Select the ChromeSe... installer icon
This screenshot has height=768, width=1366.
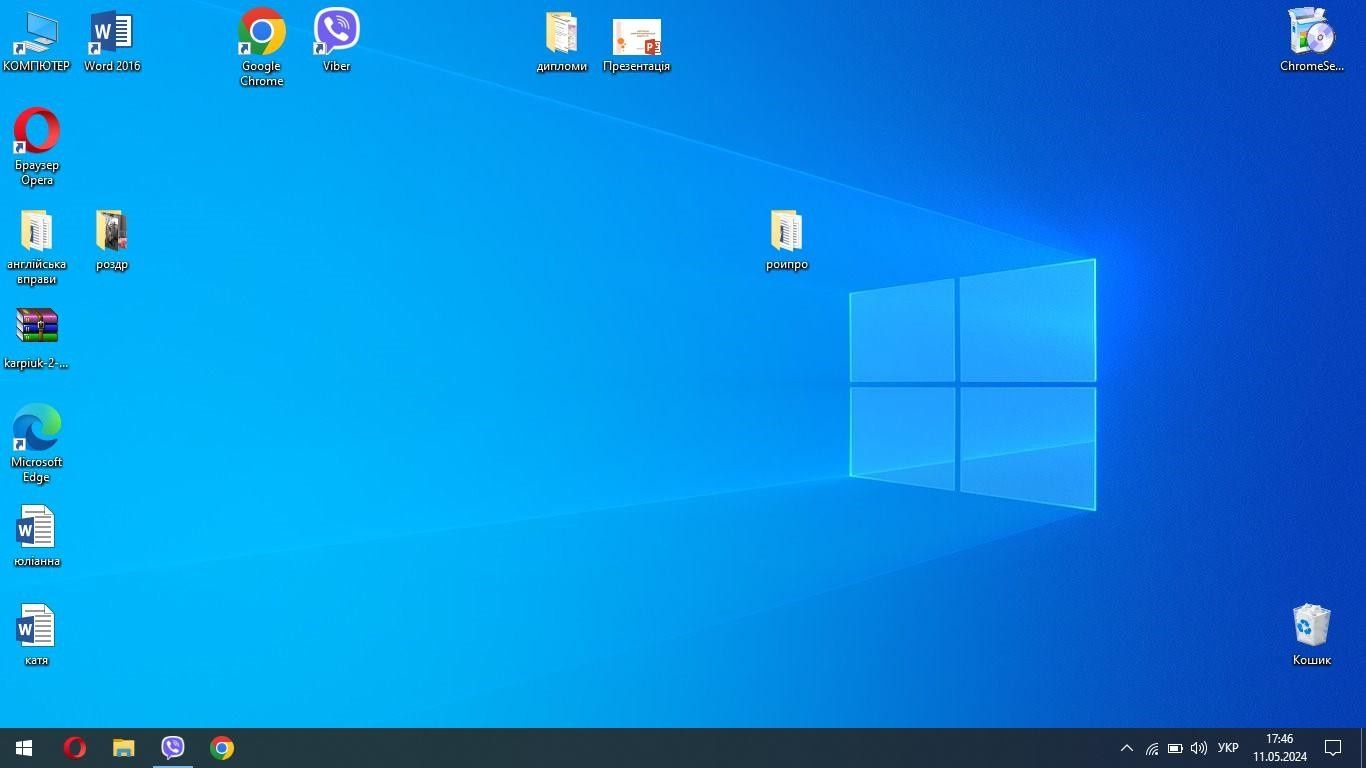[1312, 42]
